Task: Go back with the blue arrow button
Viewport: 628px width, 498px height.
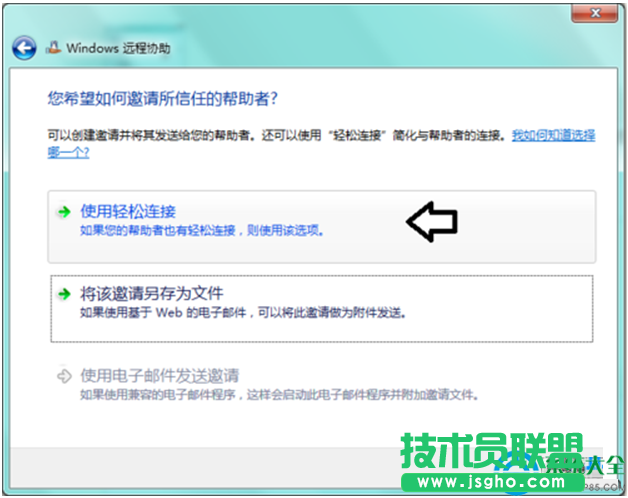Action: coord(24,48)
